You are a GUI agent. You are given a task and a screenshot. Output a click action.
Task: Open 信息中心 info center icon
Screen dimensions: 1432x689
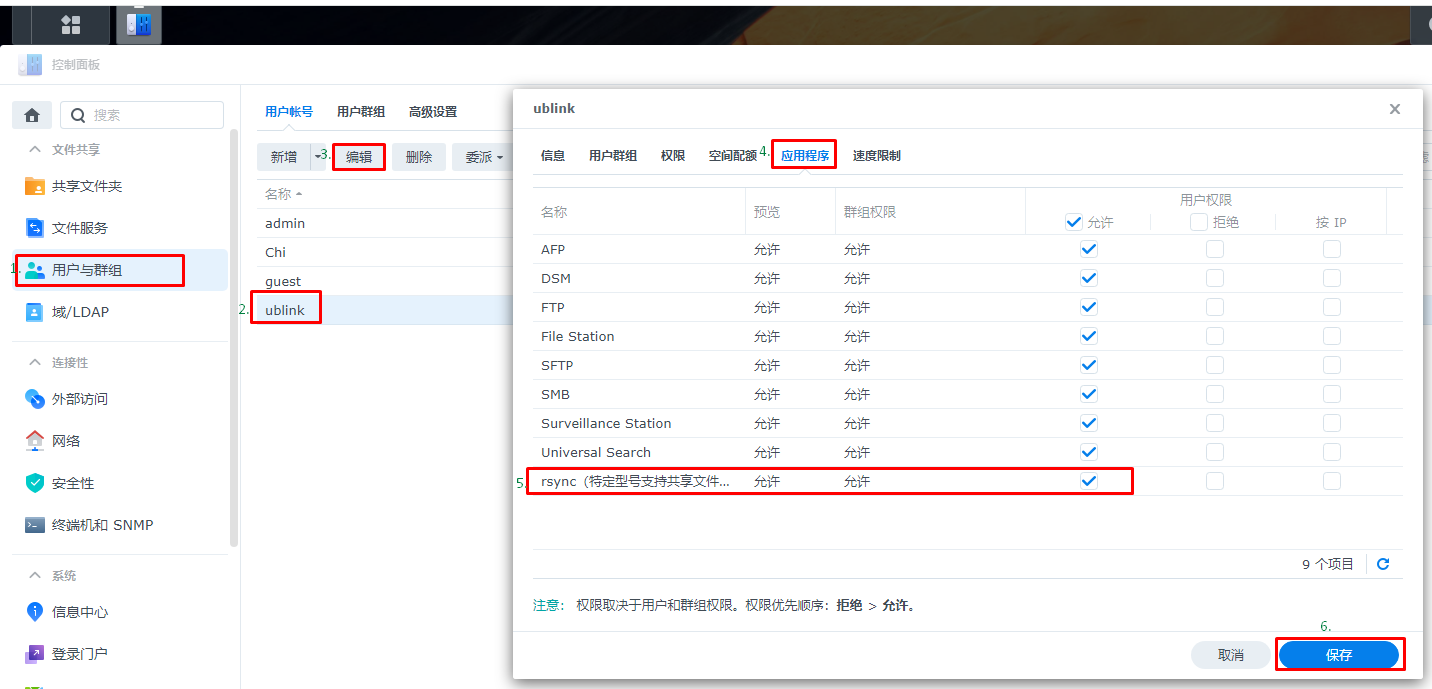(x=35, y=612)
